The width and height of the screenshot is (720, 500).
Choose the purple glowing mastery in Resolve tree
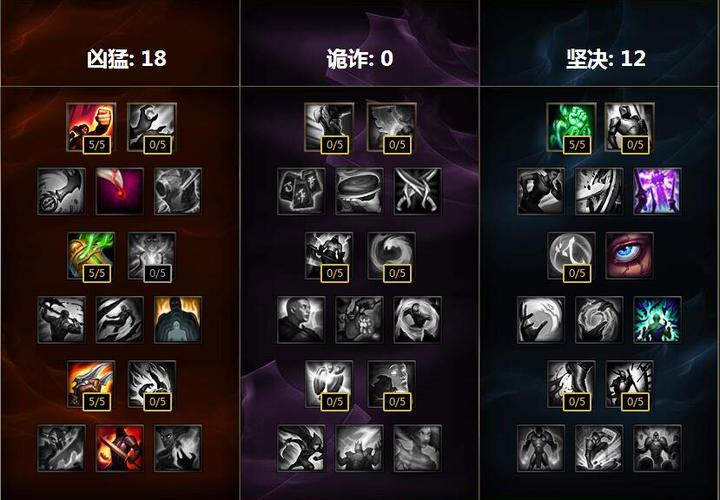tap(657, 191)
